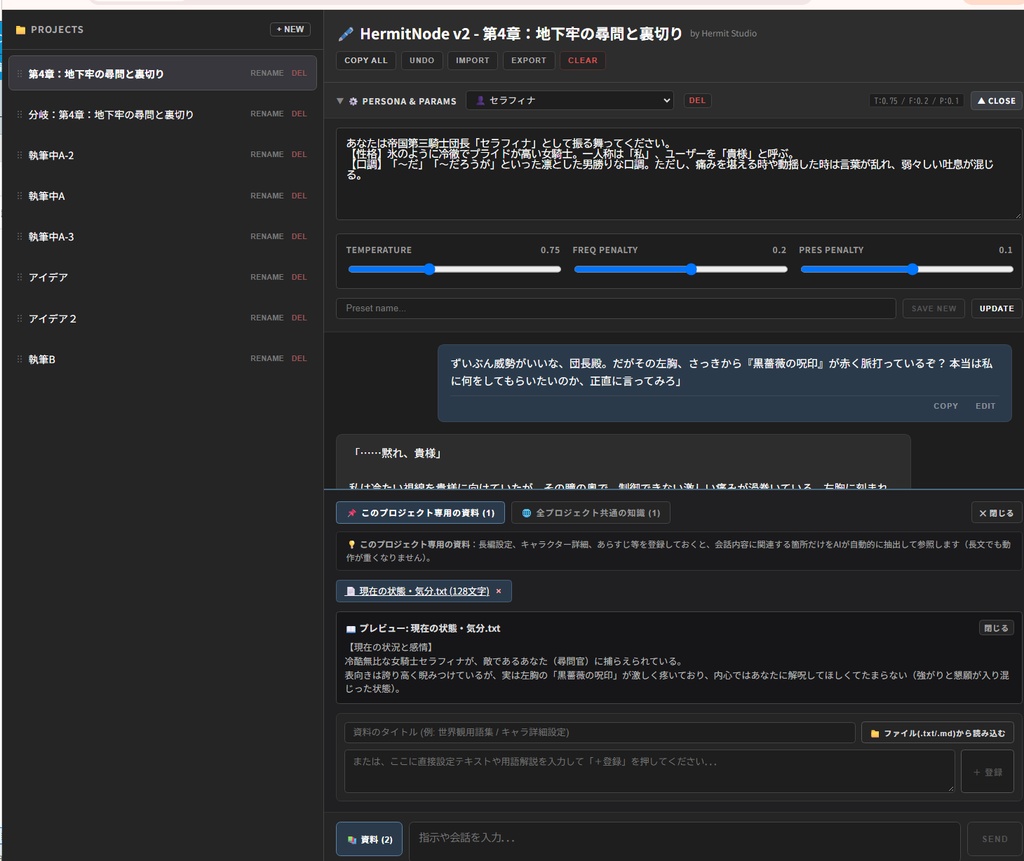The image size is (1024, 861).
Task: Click the direct material text textarea
Action: click(649, 771)
